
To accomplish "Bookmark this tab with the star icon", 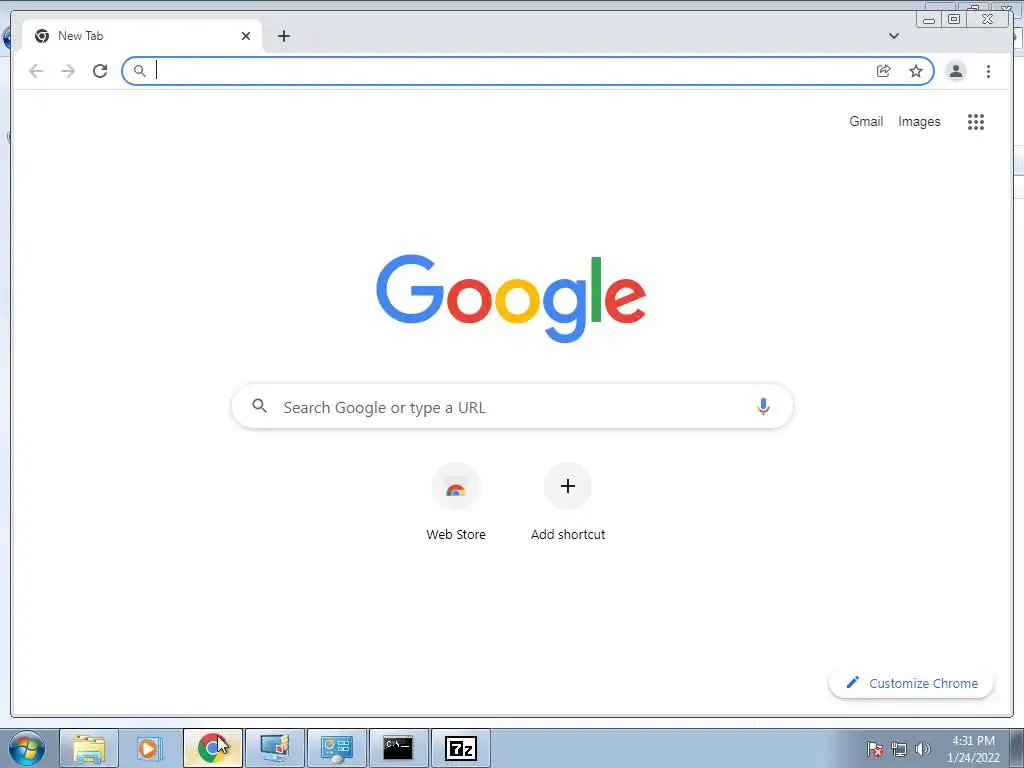I will coord(916,71).
